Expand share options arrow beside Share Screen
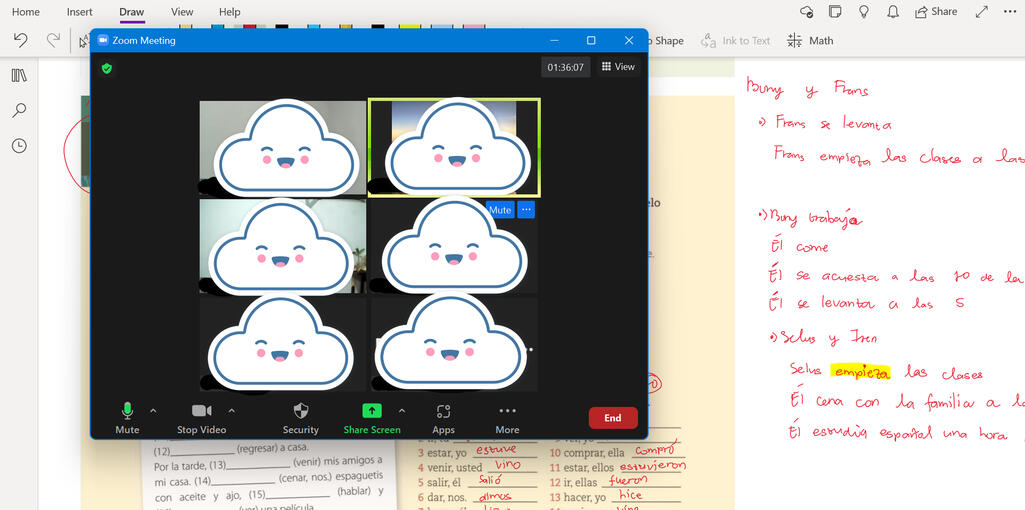1025x510 pixels. (x=402, y=410)
